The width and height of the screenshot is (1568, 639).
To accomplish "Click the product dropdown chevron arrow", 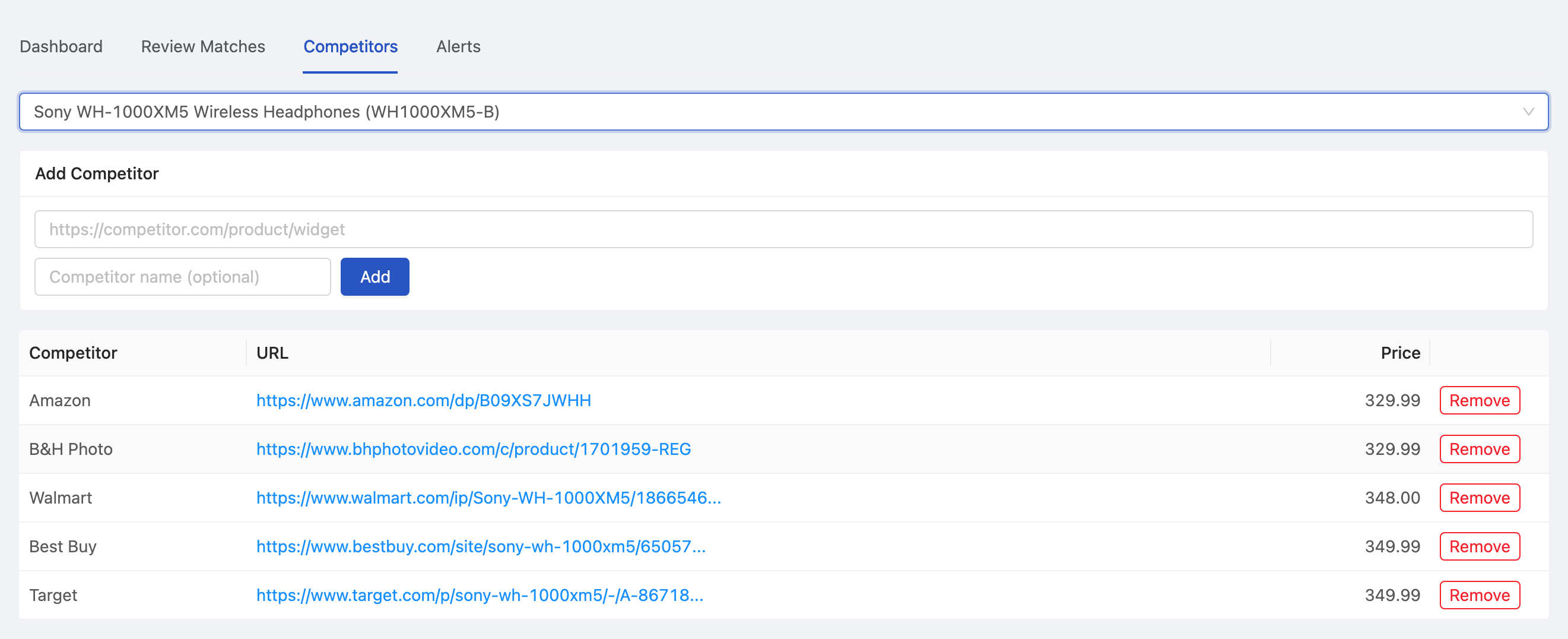I will tap(1528, 112).
